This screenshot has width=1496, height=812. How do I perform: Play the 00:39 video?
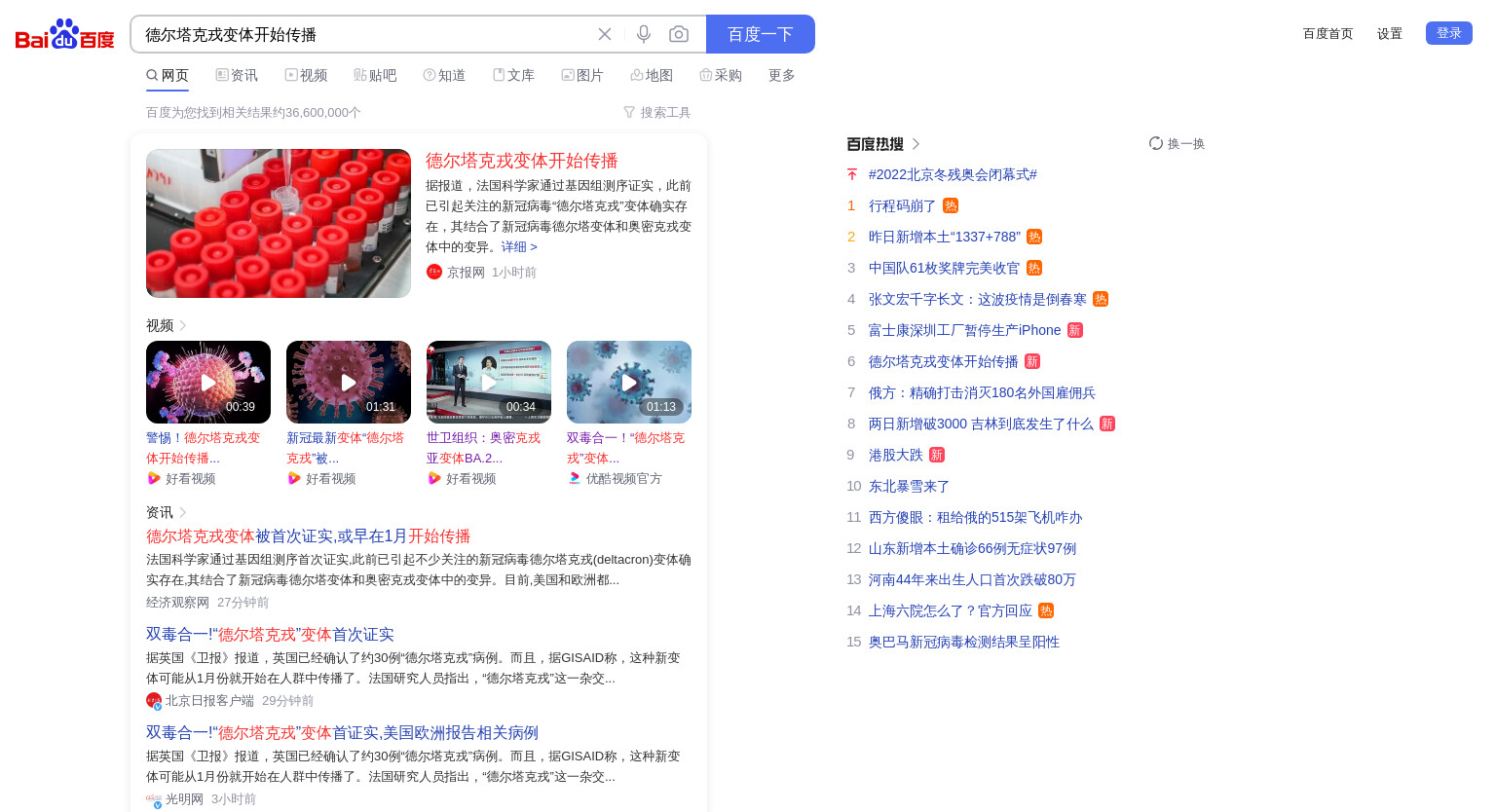point(208,382)
